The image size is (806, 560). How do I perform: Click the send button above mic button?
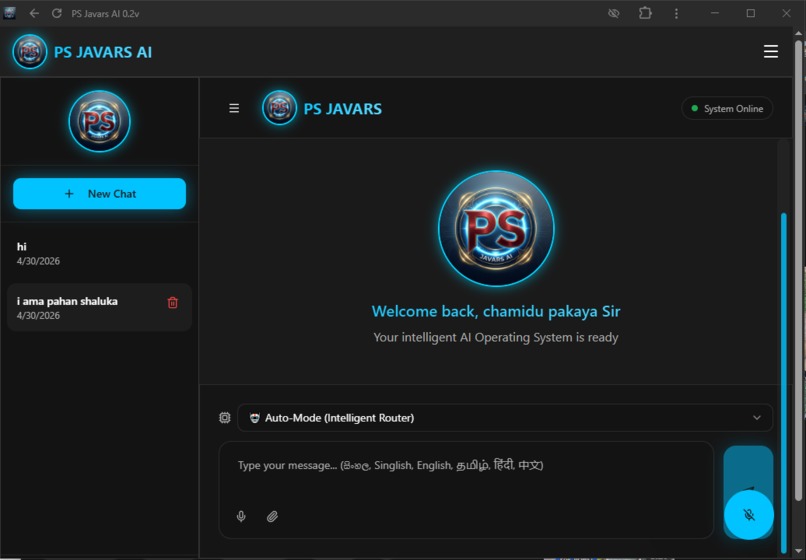click(748, 469)
